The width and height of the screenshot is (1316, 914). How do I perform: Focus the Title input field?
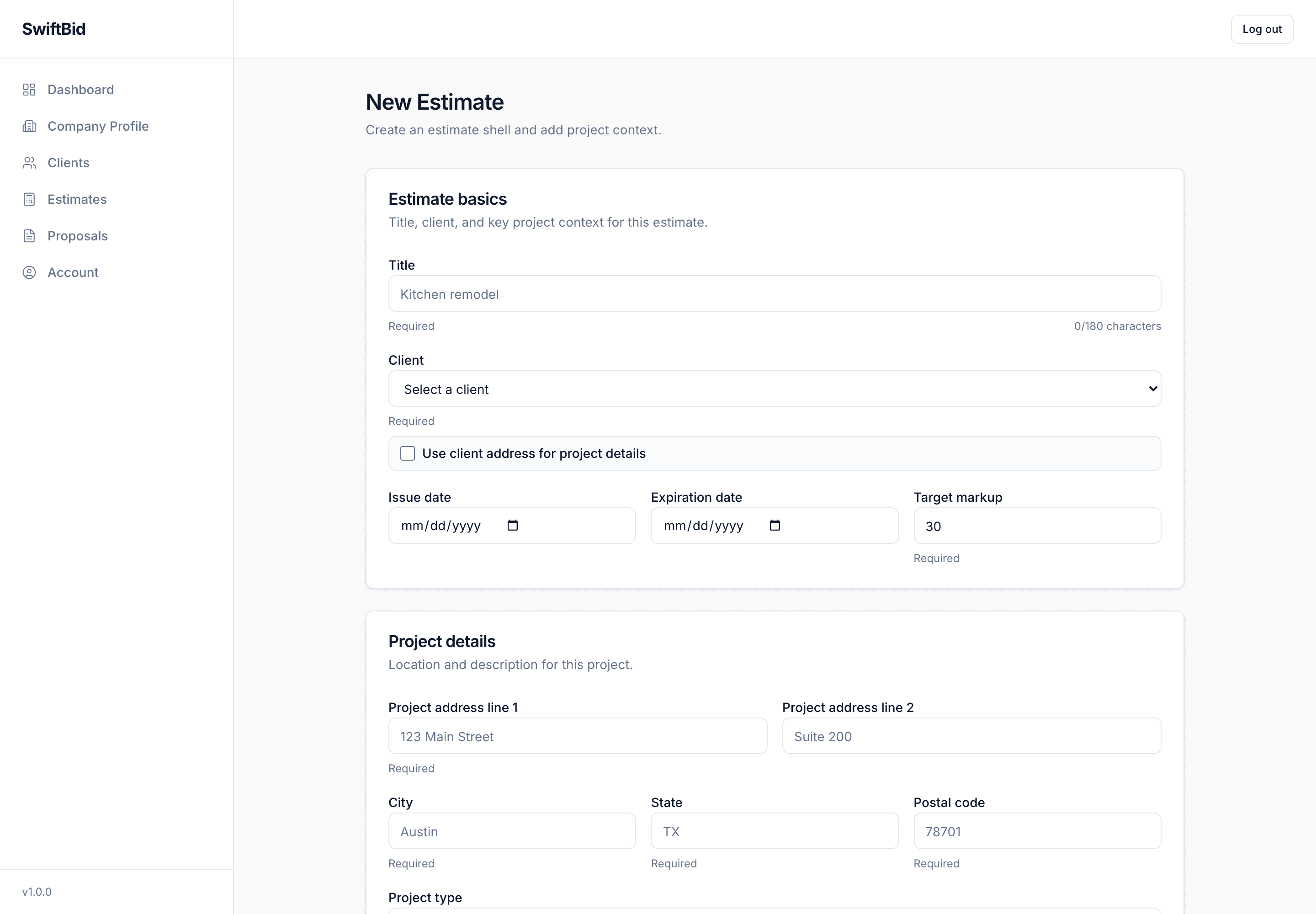tap(774, 294)
